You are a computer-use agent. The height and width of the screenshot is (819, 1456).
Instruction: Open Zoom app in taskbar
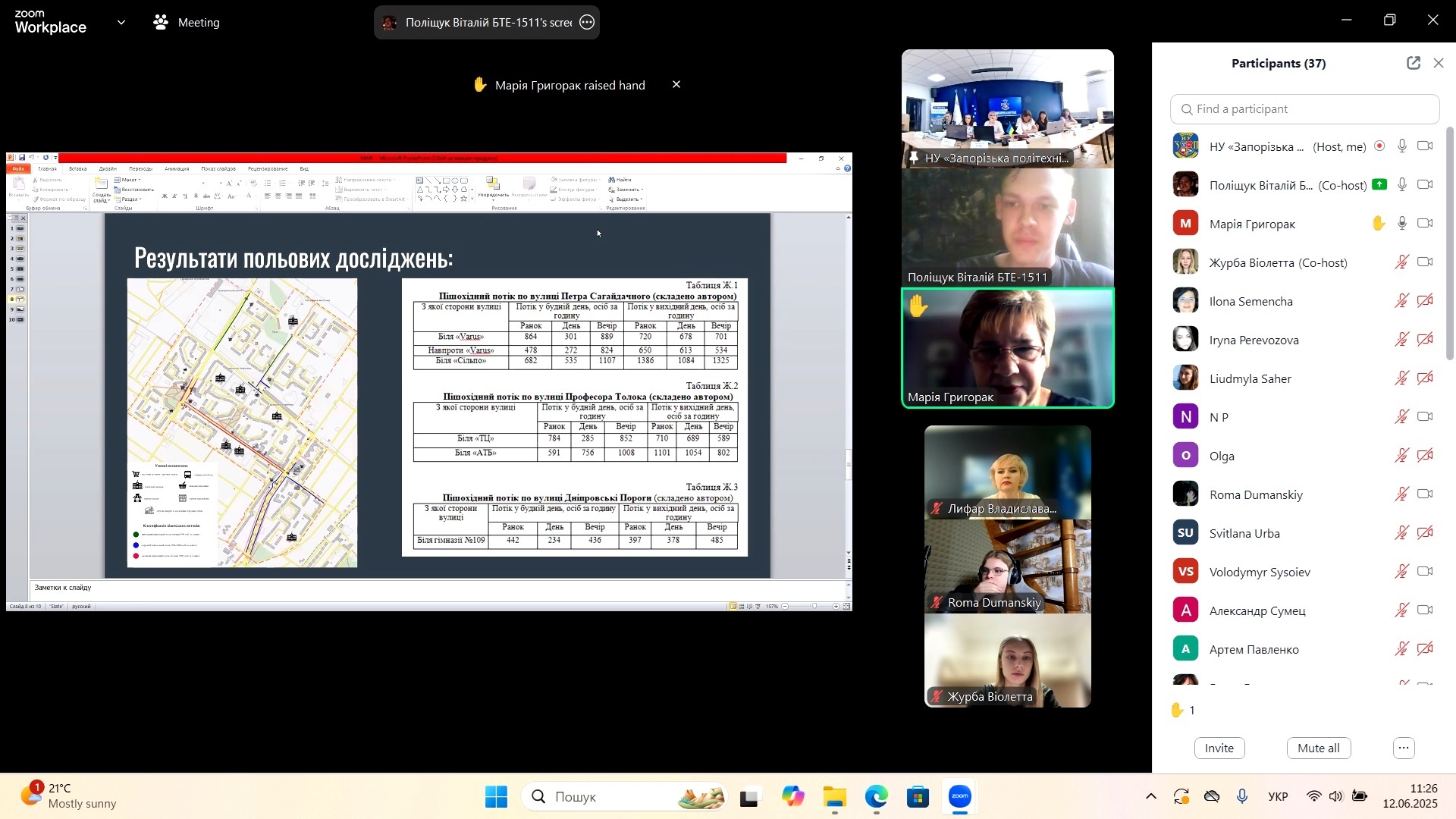point(960,797)
